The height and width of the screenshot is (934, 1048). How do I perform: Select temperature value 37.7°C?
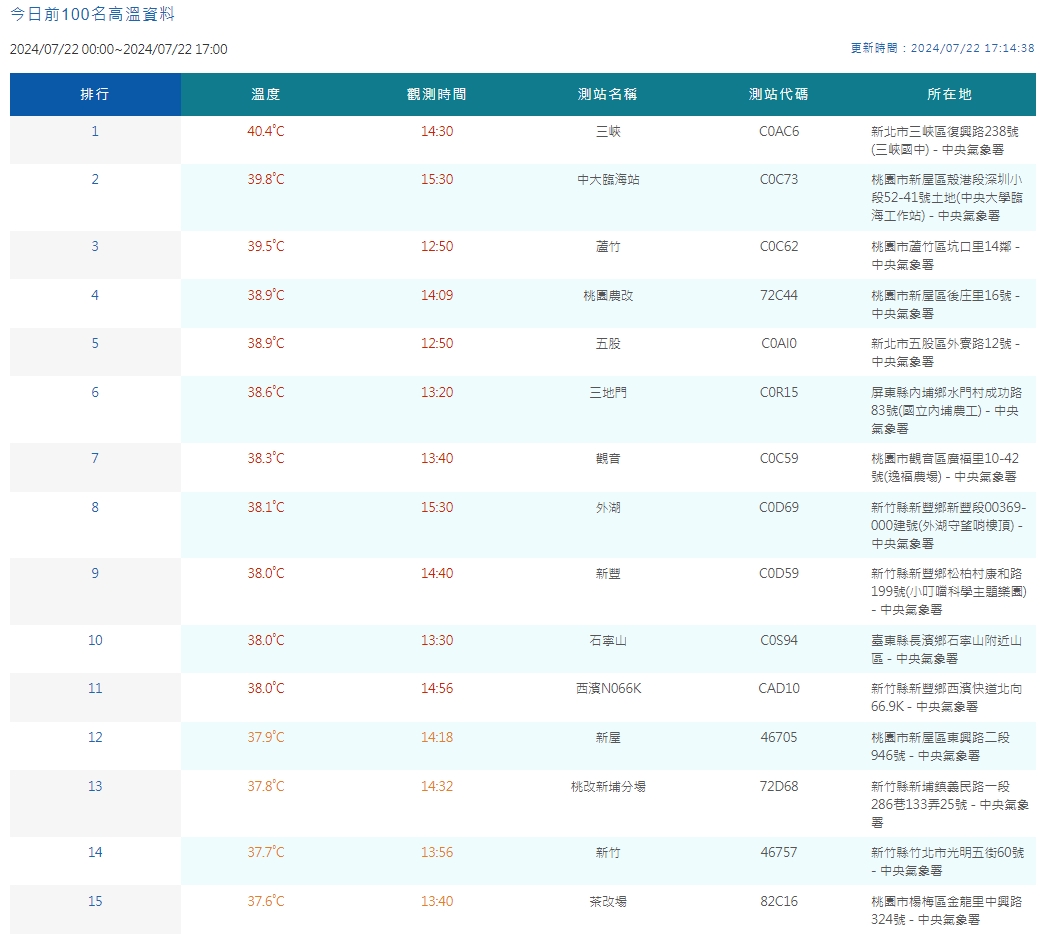tap(266, 852)
